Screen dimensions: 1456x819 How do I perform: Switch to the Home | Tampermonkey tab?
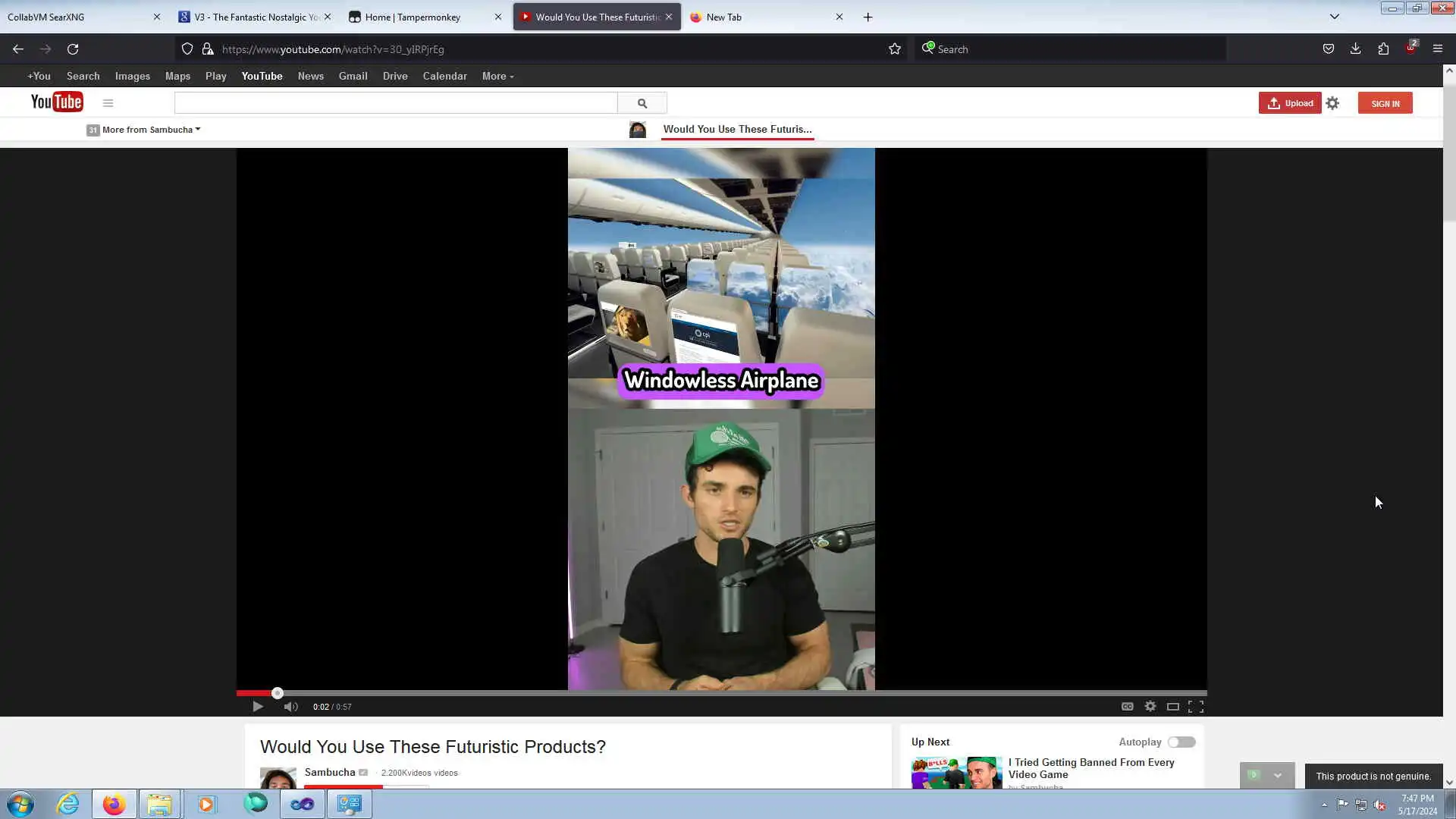point(413,17)
